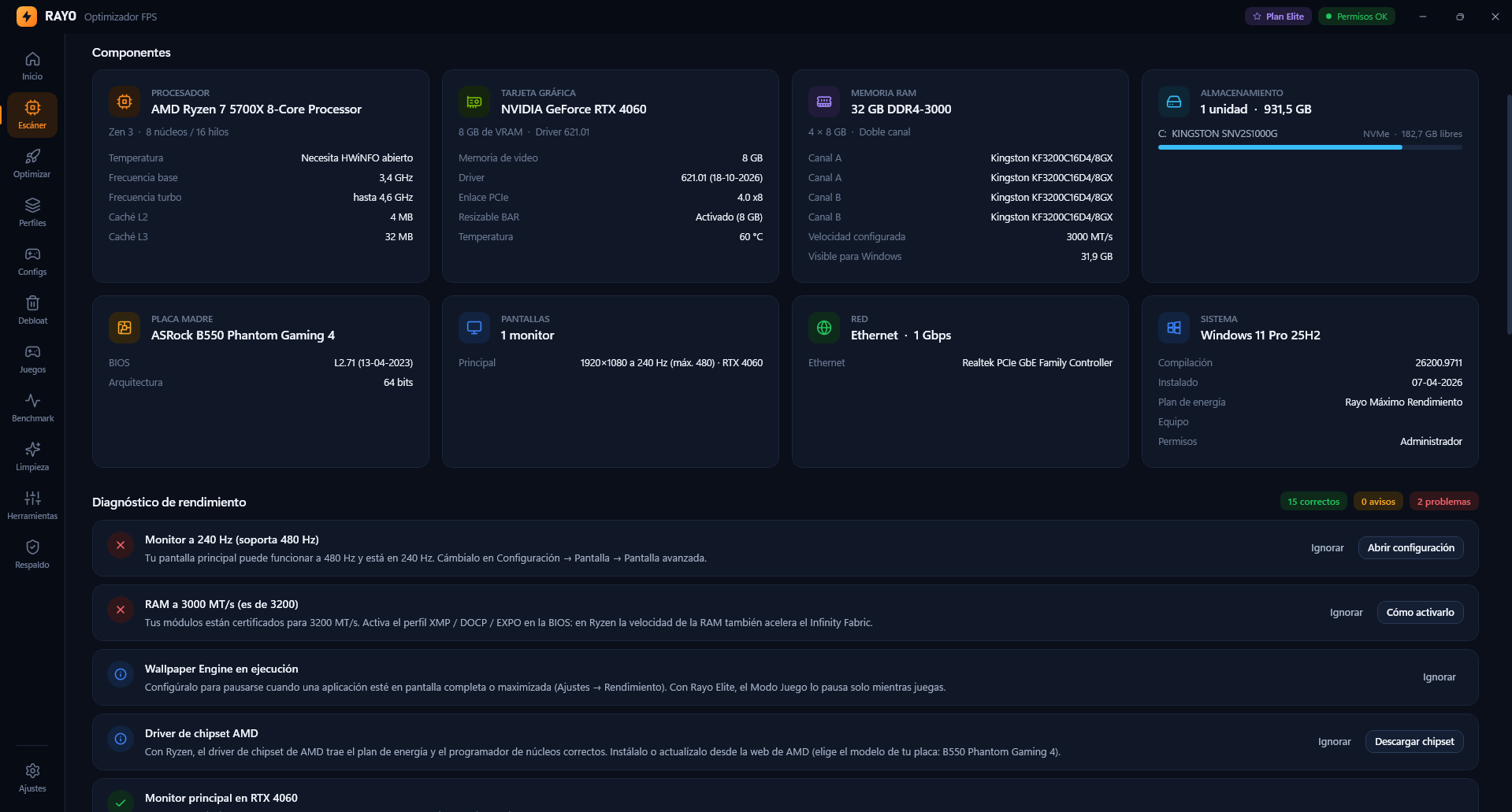Image resolution: width=1512 pixels, height=812 pixels.
Task: Click the Cómo activarlo button
Action: 1420,613
